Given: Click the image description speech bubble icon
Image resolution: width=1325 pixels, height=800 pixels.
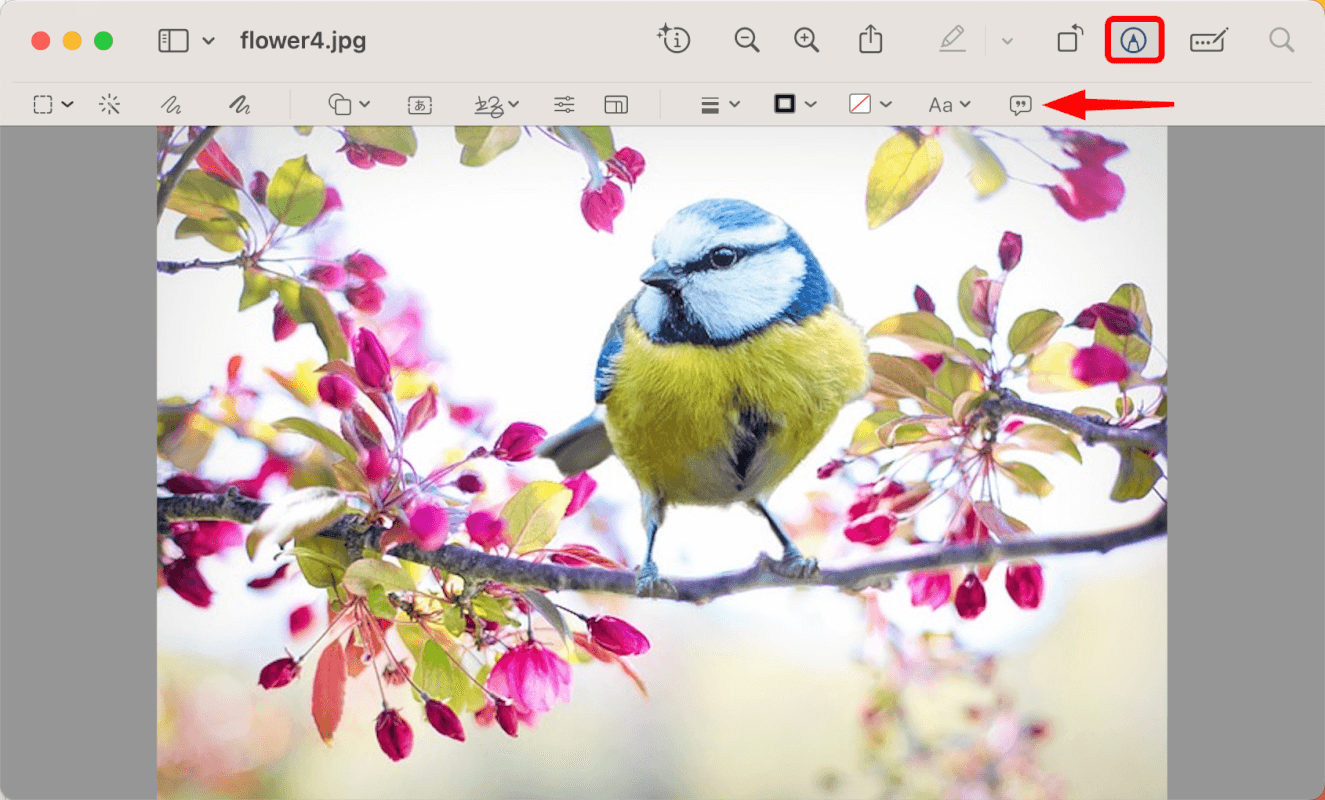Looking at the screenshot, I should (1020, 105).
